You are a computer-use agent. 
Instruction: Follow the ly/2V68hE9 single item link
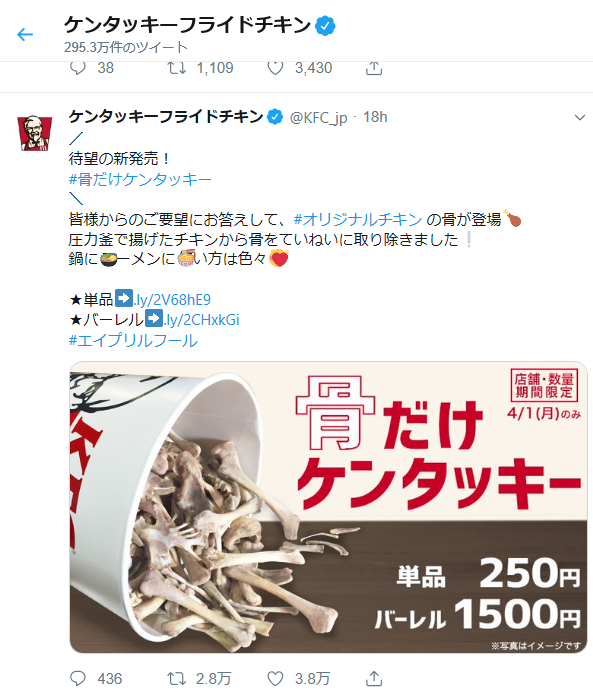172,300
